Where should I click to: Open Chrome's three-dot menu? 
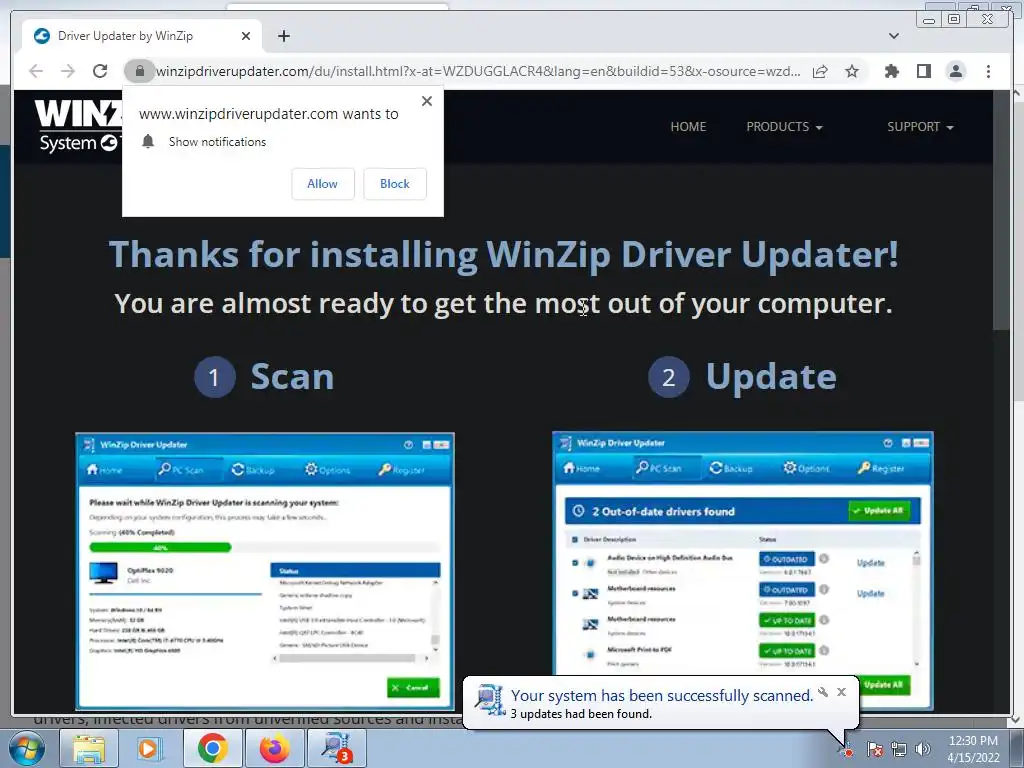988,71
